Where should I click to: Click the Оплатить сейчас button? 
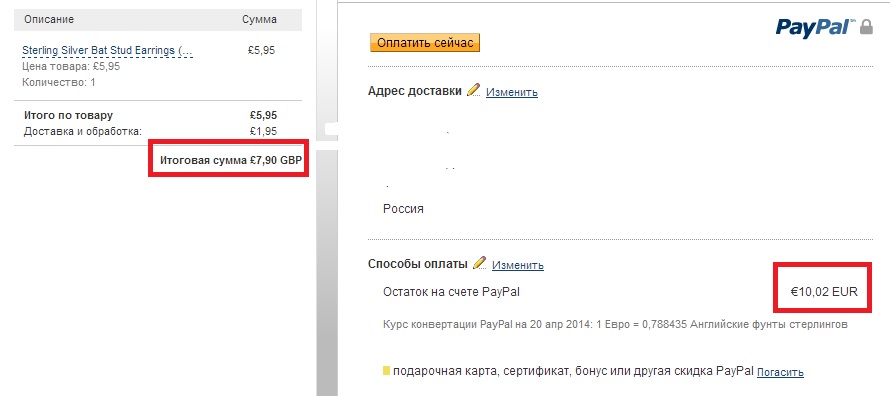pos(425,43)
